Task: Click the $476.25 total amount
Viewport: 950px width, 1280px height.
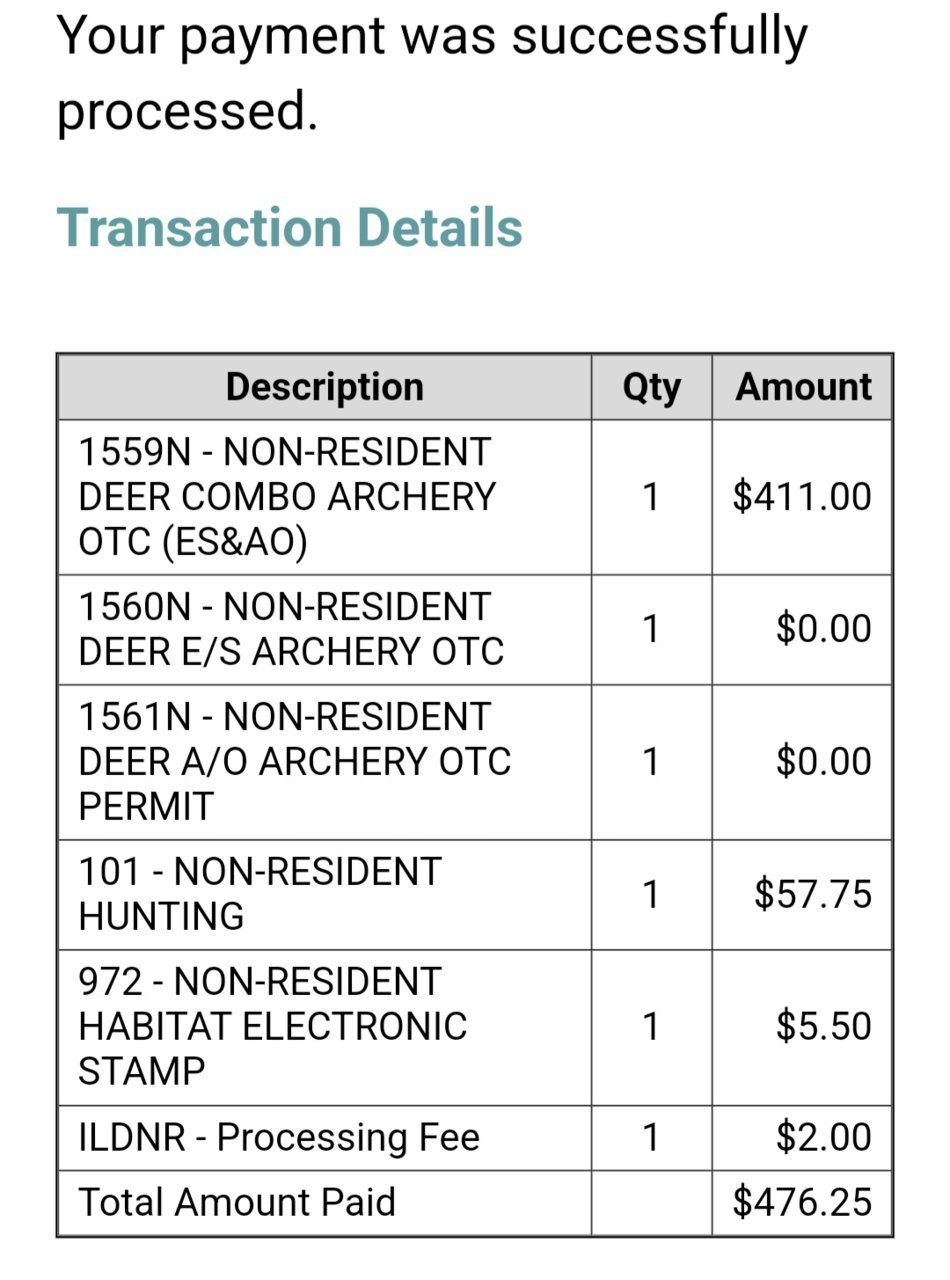Action: tap(802, 1202)
